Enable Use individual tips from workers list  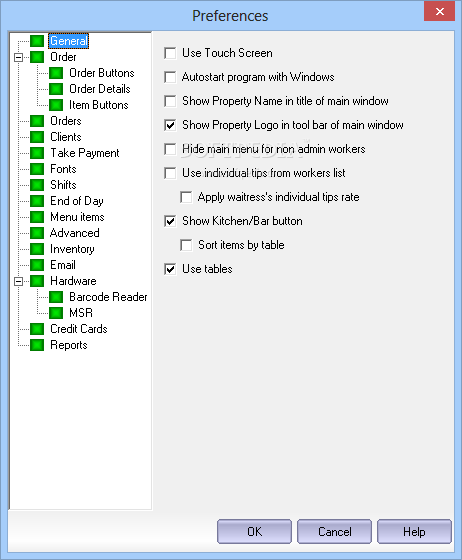170,173
